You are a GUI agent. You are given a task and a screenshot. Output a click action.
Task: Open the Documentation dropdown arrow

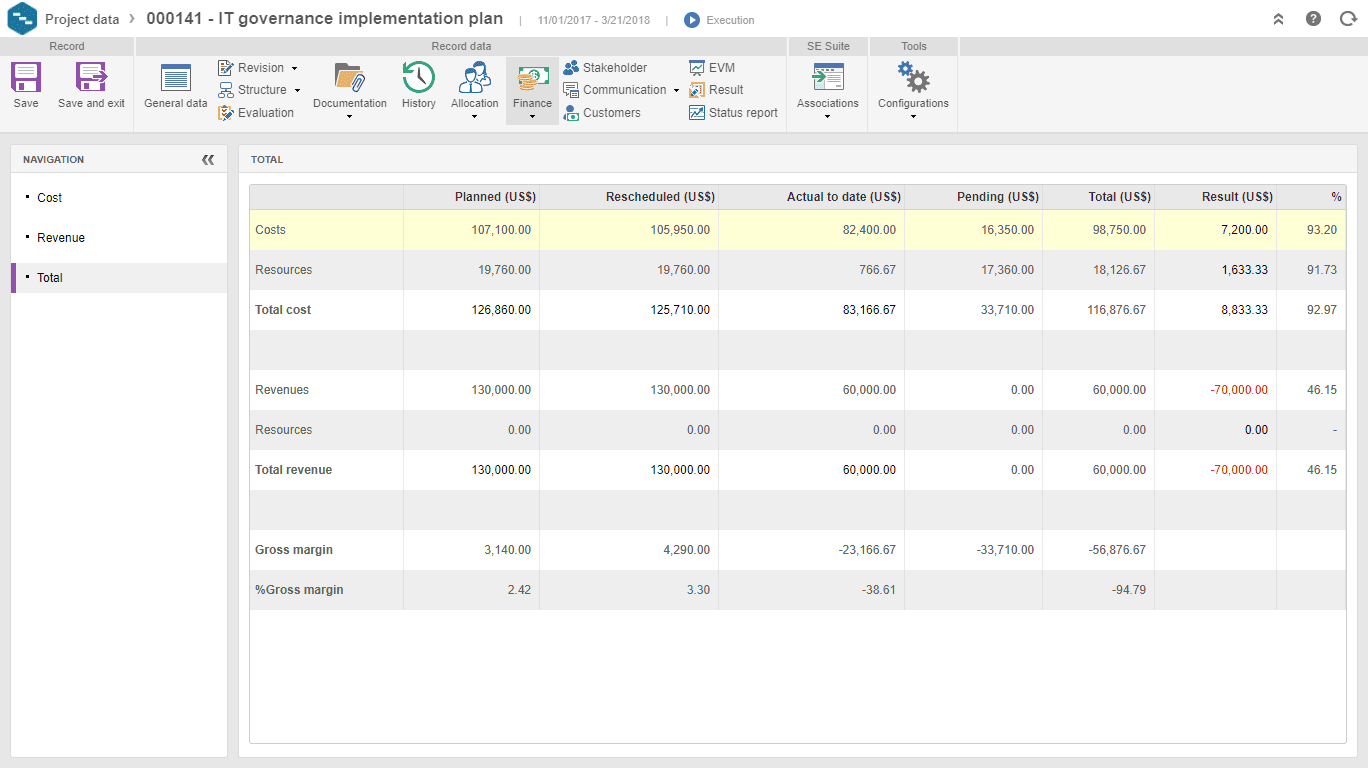(350, 117)
